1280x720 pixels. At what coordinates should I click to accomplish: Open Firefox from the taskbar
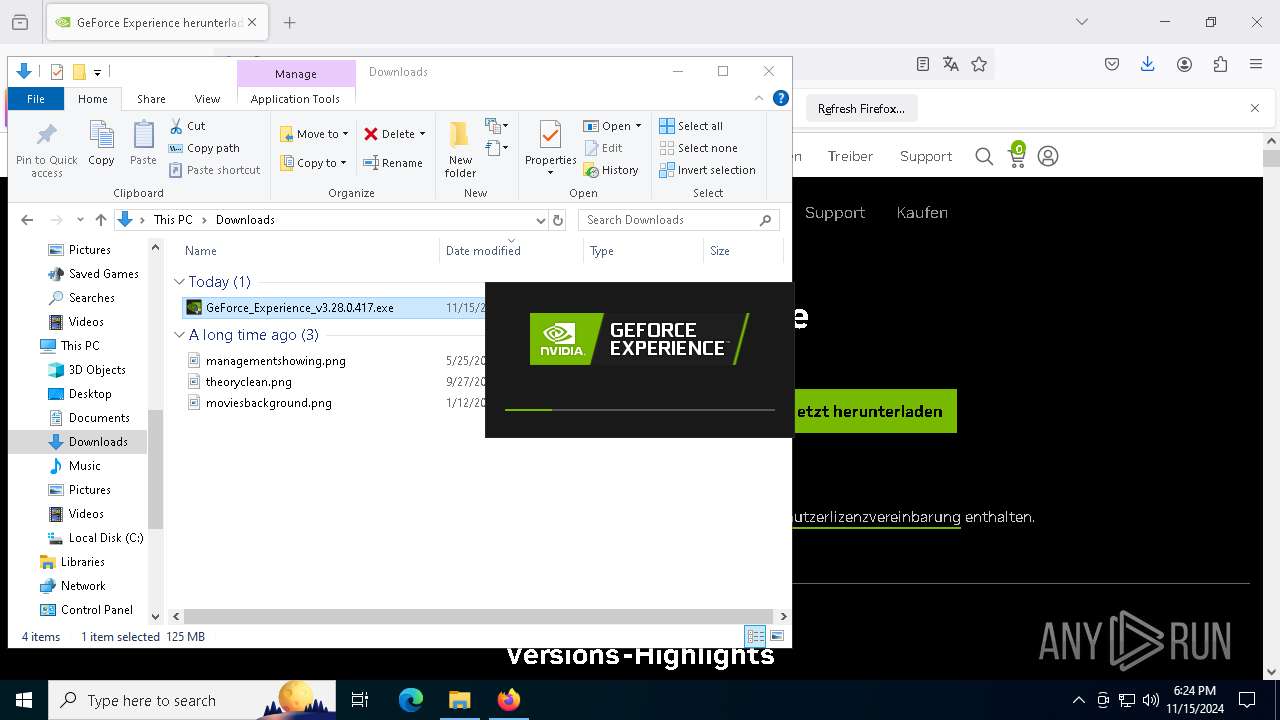click(x=508, y=700)
